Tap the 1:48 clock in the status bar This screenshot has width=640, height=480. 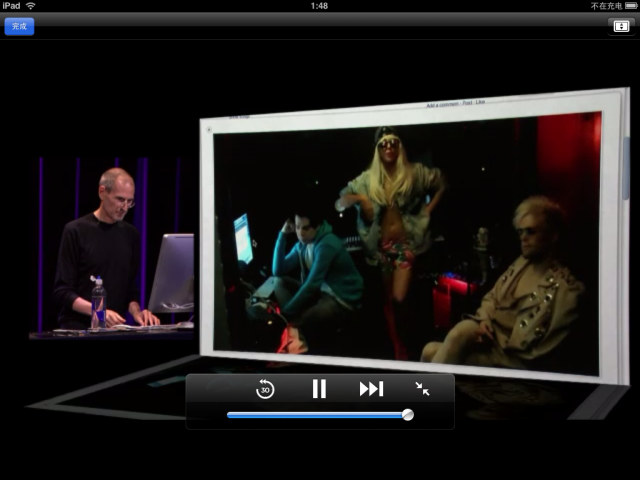click(319, 6)
